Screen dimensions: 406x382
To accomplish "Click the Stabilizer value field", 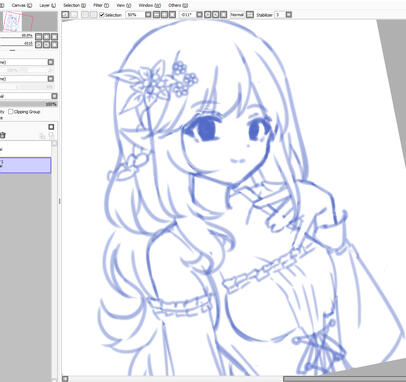I will [x=279, y=15].
